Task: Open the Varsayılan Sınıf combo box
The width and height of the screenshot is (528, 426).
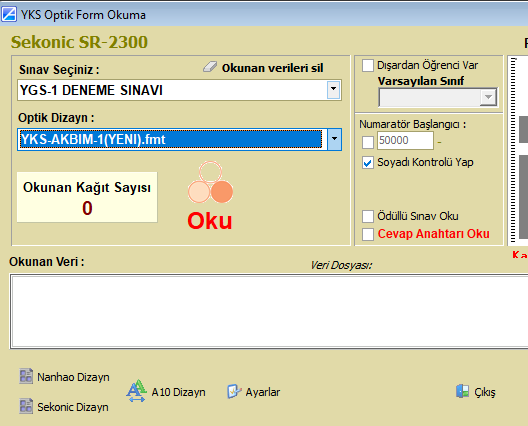Action: click(438, 97)
